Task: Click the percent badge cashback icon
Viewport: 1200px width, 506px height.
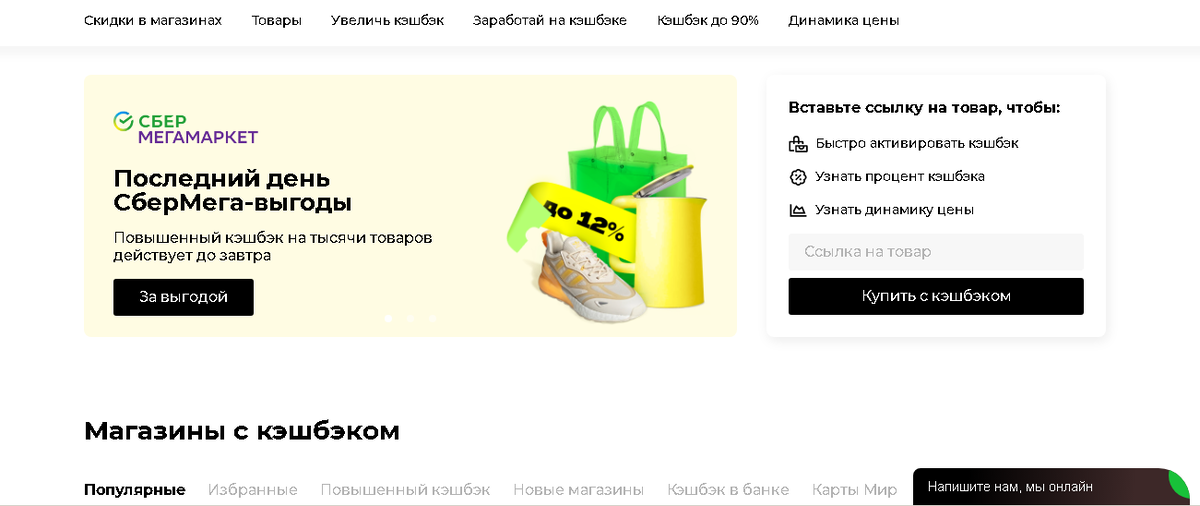Action: click(798, 177)
